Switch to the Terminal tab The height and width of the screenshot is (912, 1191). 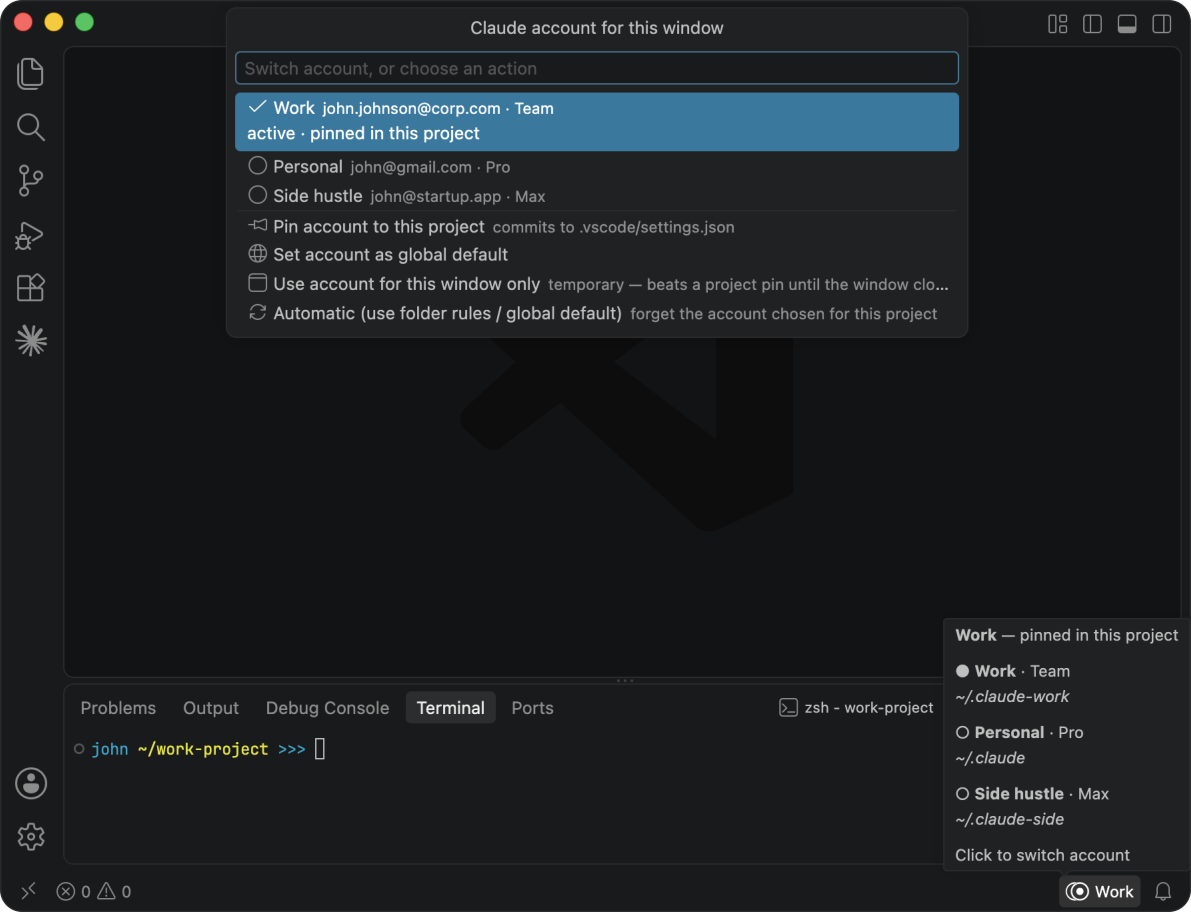pyautogui.click(x=450, y=708)
